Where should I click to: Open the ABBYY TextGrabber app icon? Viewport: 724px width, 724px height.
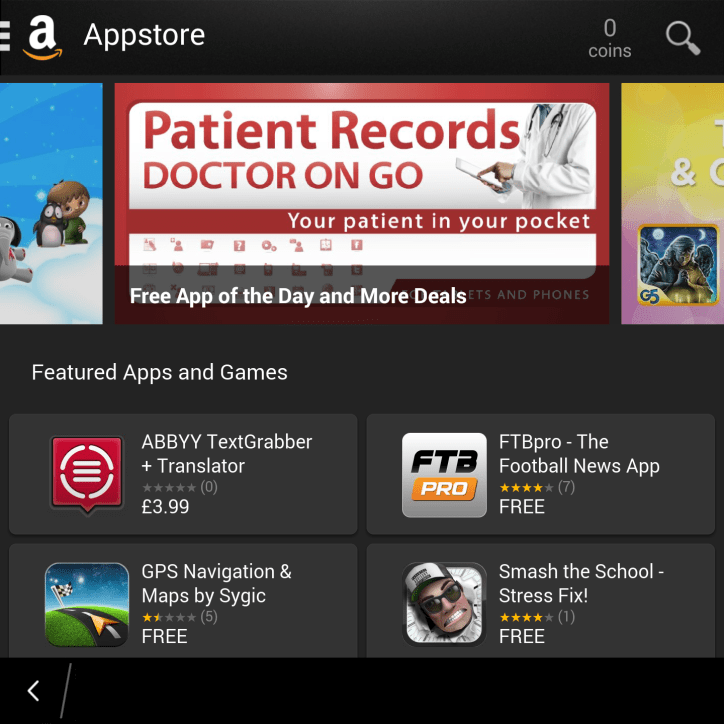pos(87,475)
